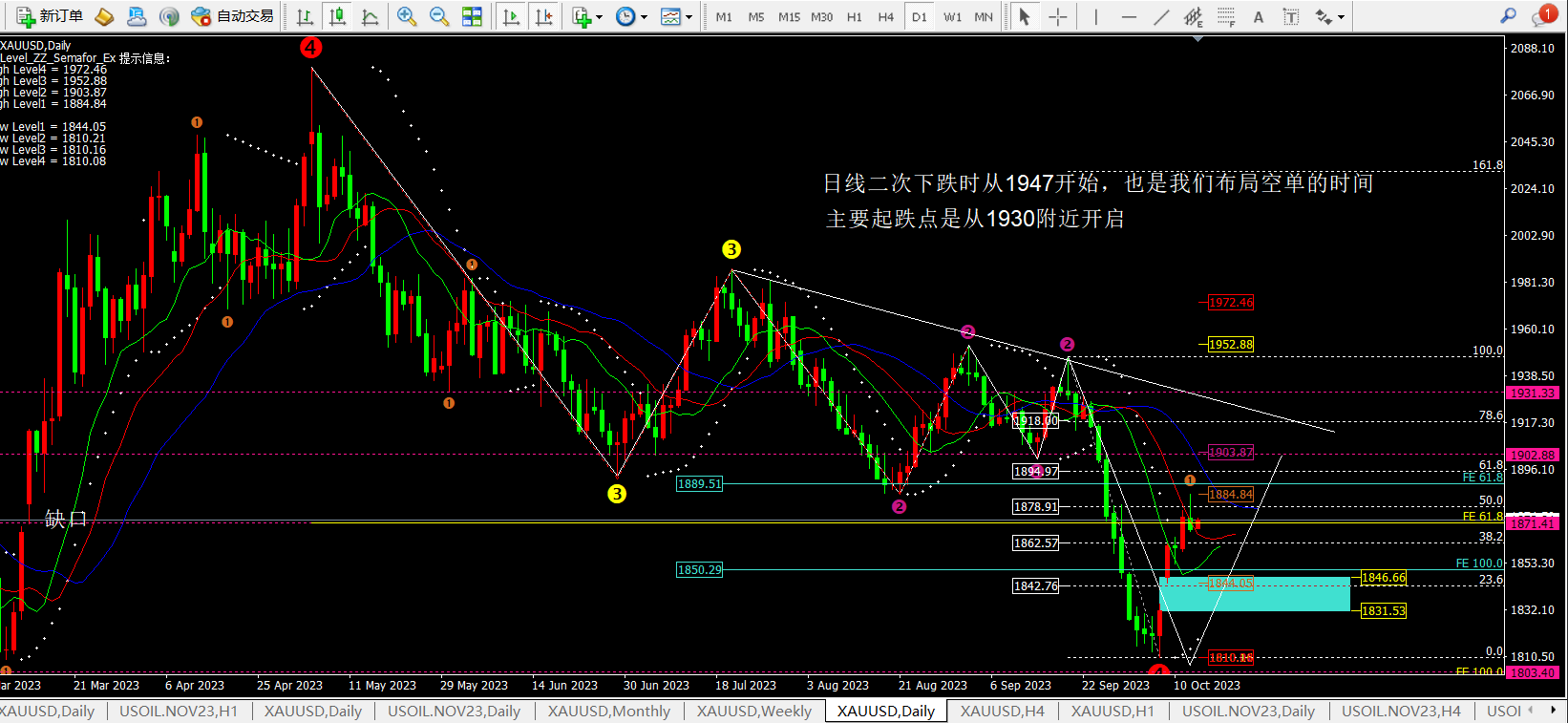This screenshot has height=723, width=1568.
Task: Open the chat notification bubble
Action: tap(1544, 15)
